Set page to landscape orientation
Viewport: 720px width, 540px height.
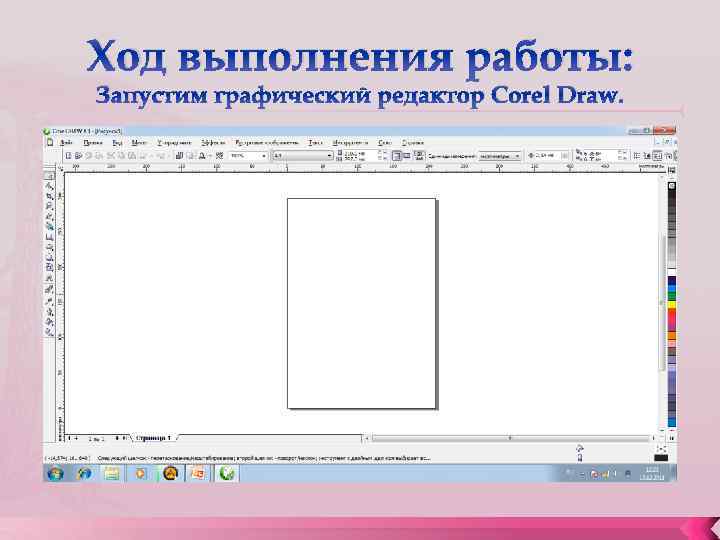(x=407, y=156)
